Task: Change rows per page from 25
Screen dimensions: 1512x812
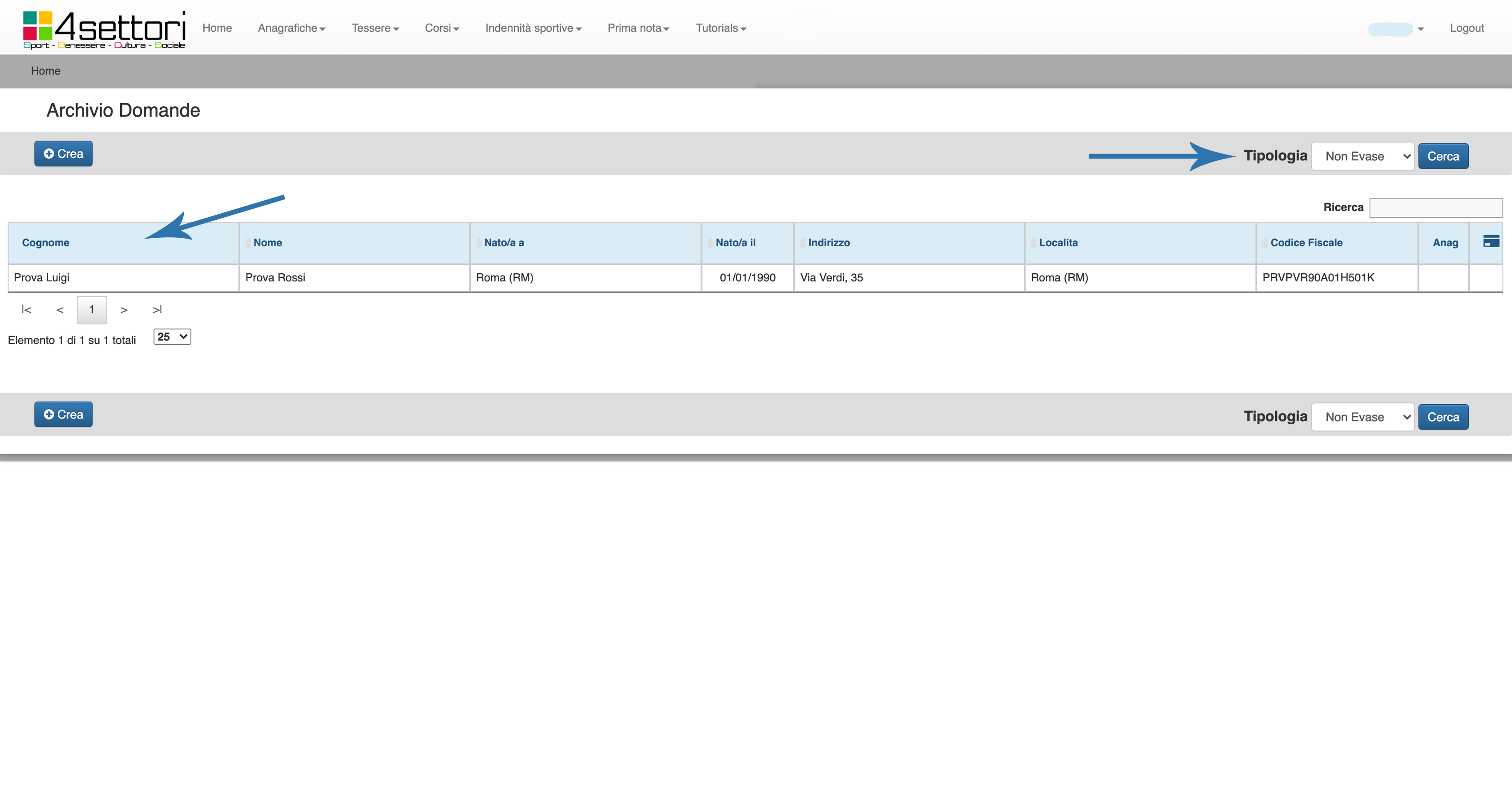Action: click(x=172, y=337)
